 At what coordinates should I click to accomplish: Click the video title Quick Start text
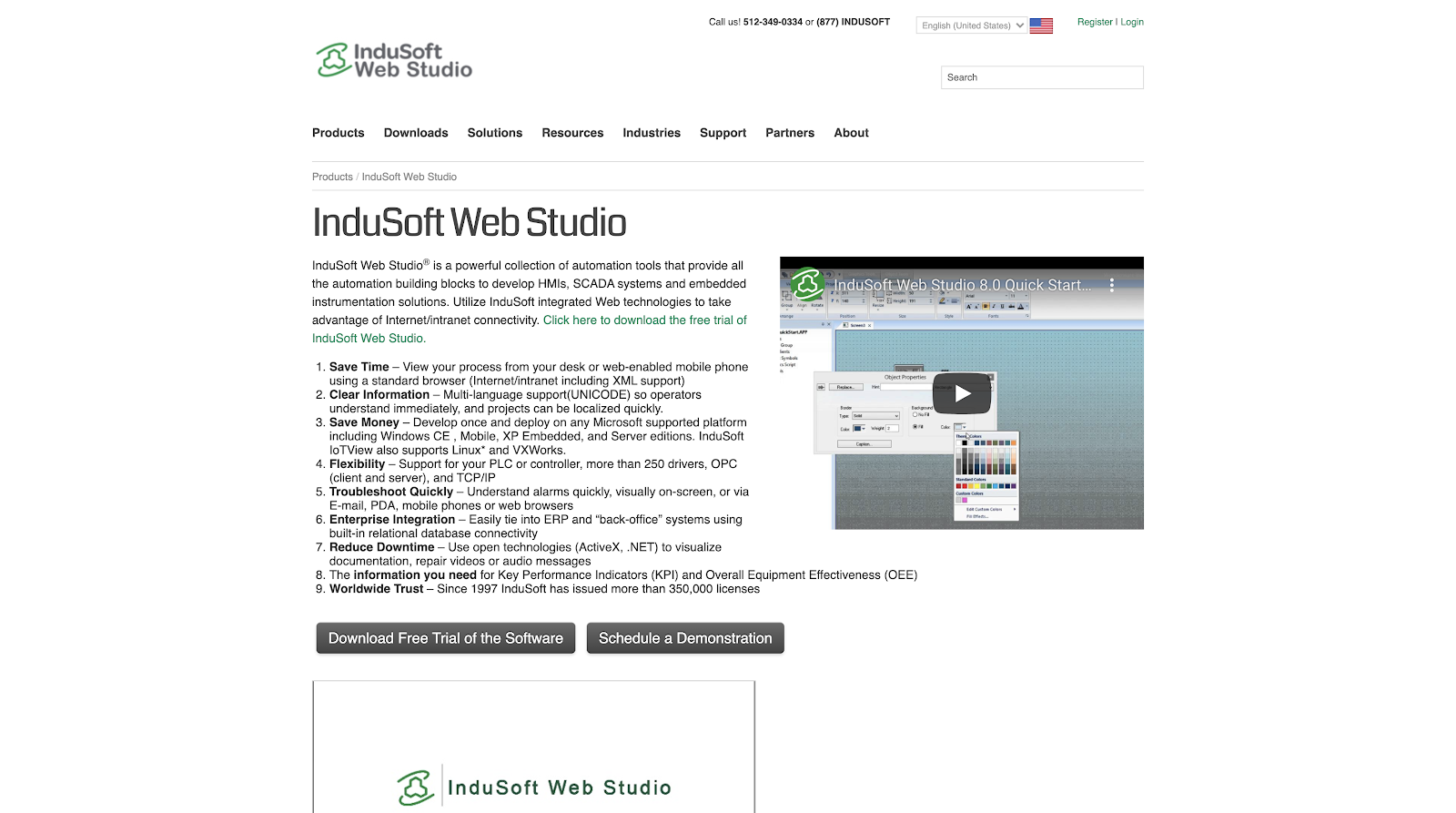pos(963,285)
